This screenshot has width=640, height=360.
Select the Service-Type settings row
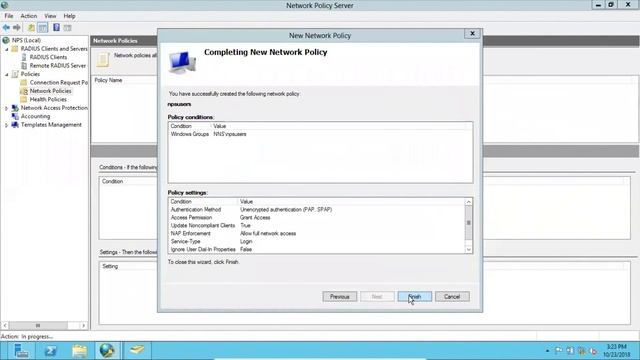317,242
